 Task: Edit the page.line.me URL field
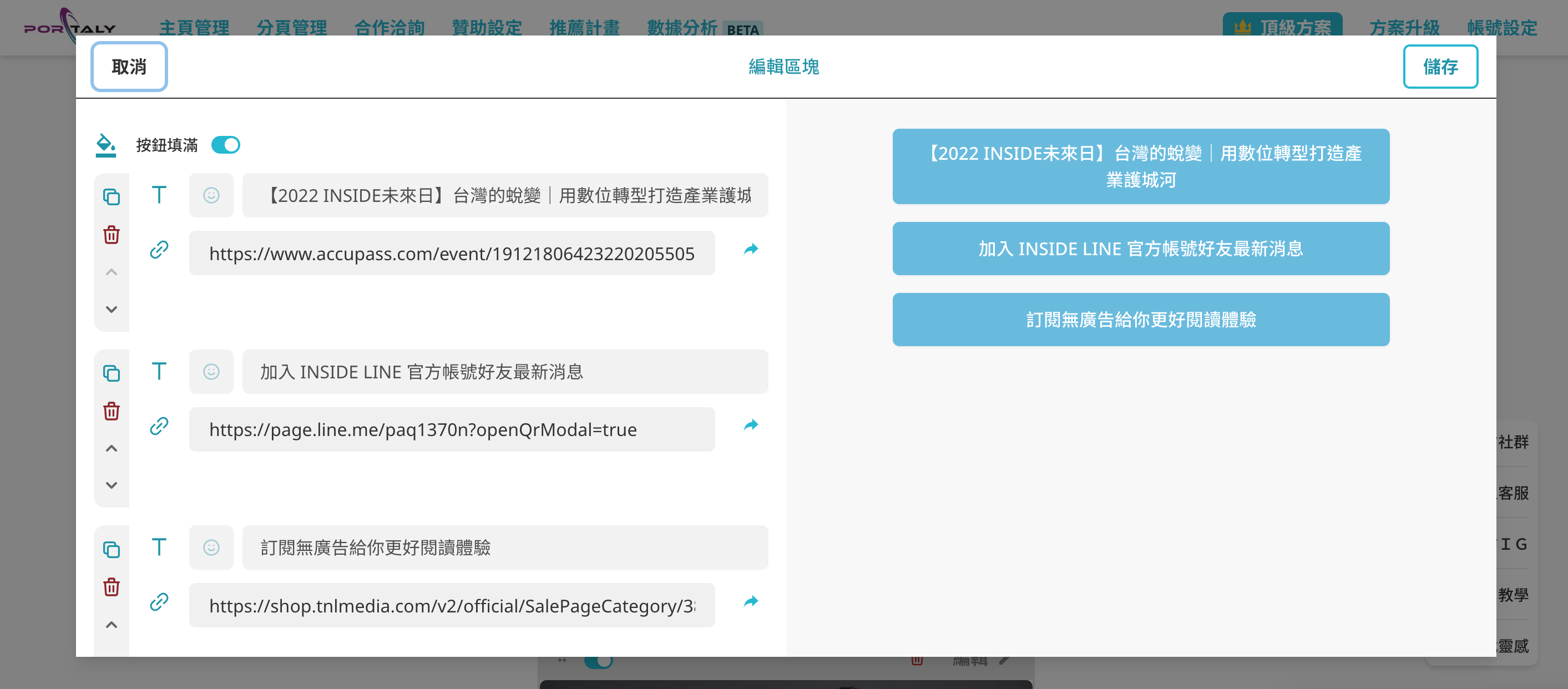[452, 429]
